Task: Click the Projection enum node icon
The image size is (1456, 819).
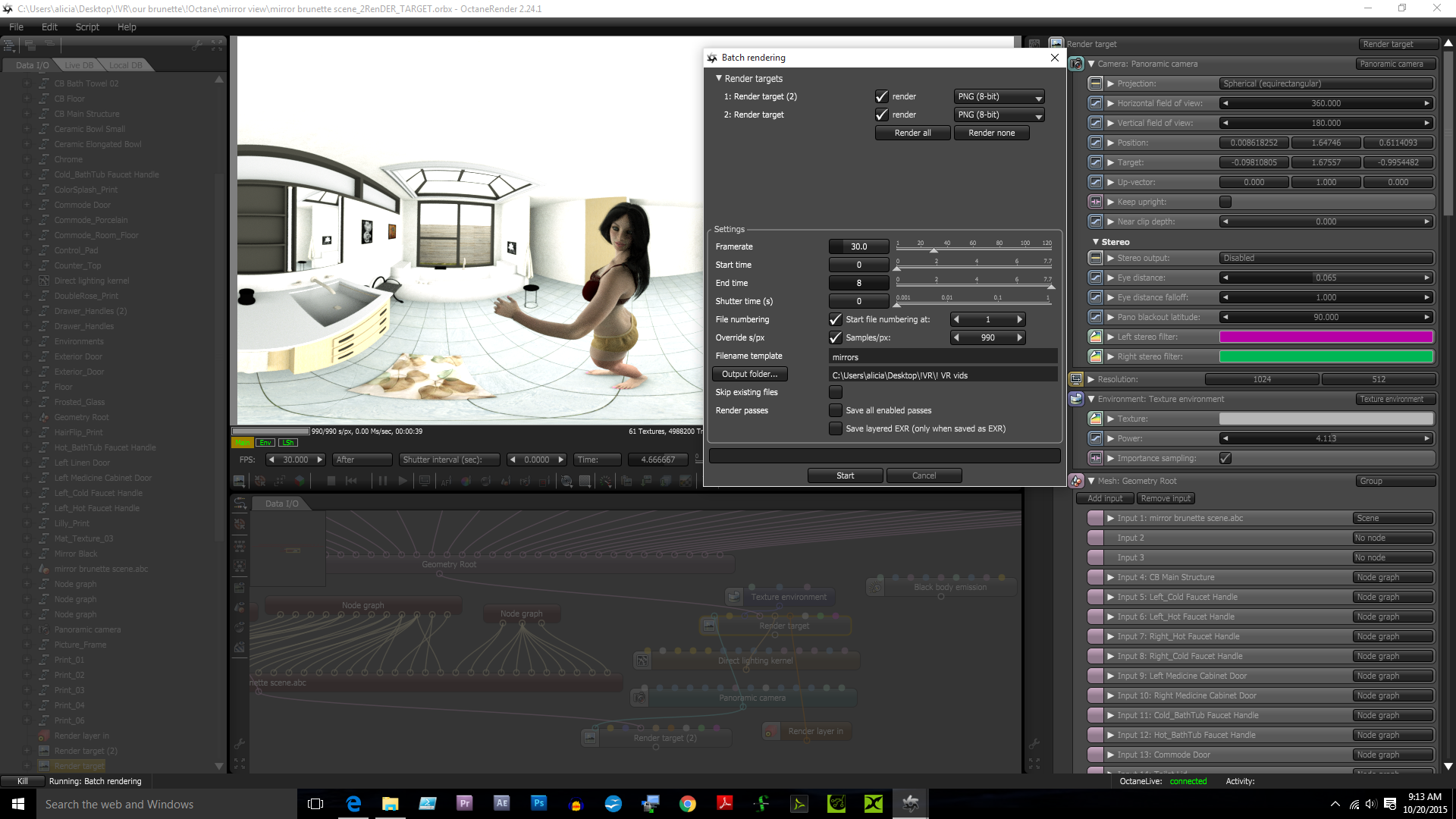Action: (x=1095, y=83)
